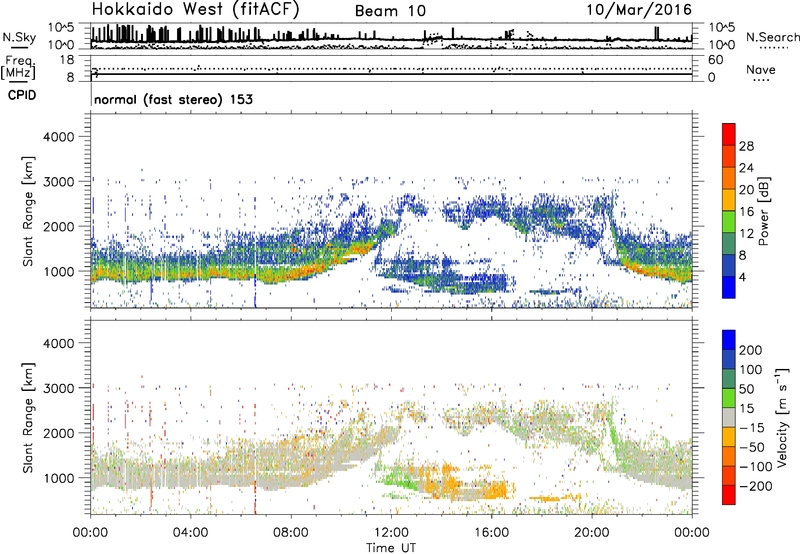Image resolution: width=800 pixels, height=554 pixels.
Task: Click the '16:00' time axis tick label
Action: (491, 533)
